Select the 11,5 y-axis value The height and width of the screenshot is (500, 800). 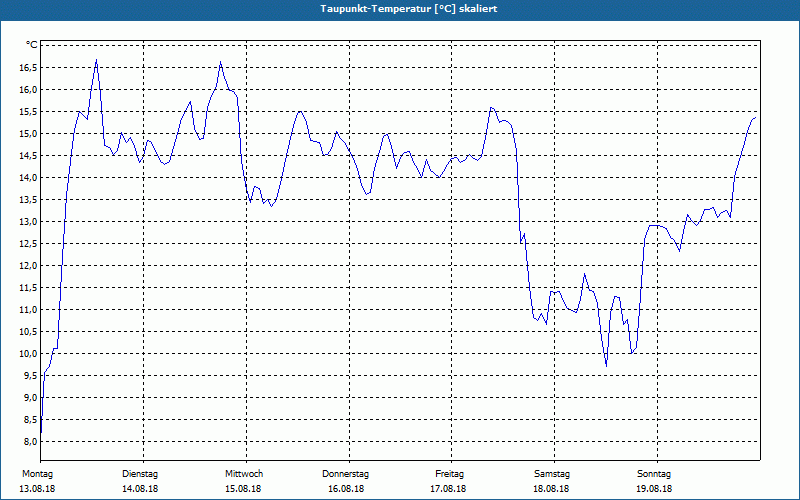pos(28,288)
